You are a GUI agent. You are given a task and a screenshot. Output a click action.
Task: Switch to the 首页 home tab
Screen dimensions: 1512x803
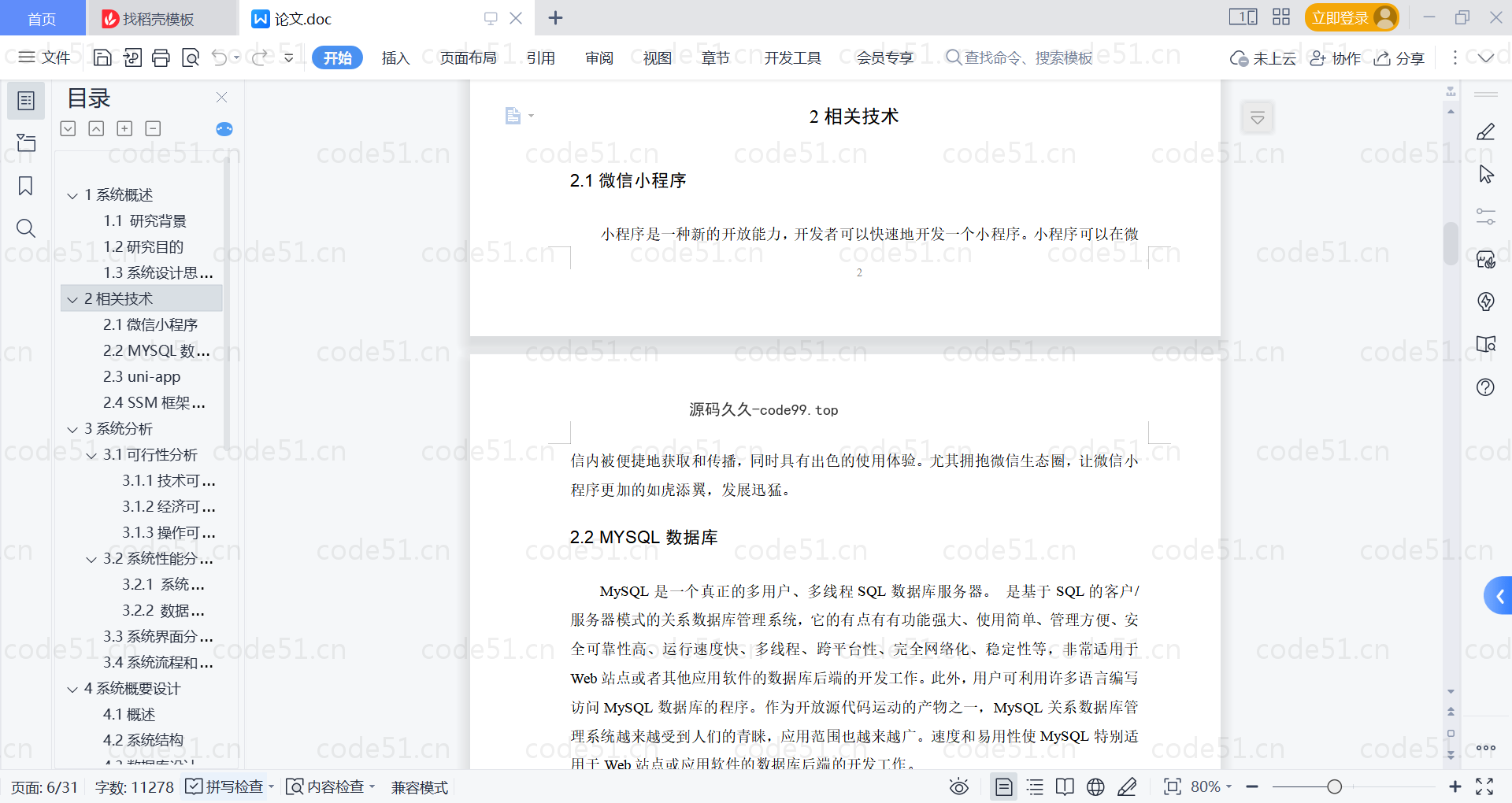click(42, 18)
